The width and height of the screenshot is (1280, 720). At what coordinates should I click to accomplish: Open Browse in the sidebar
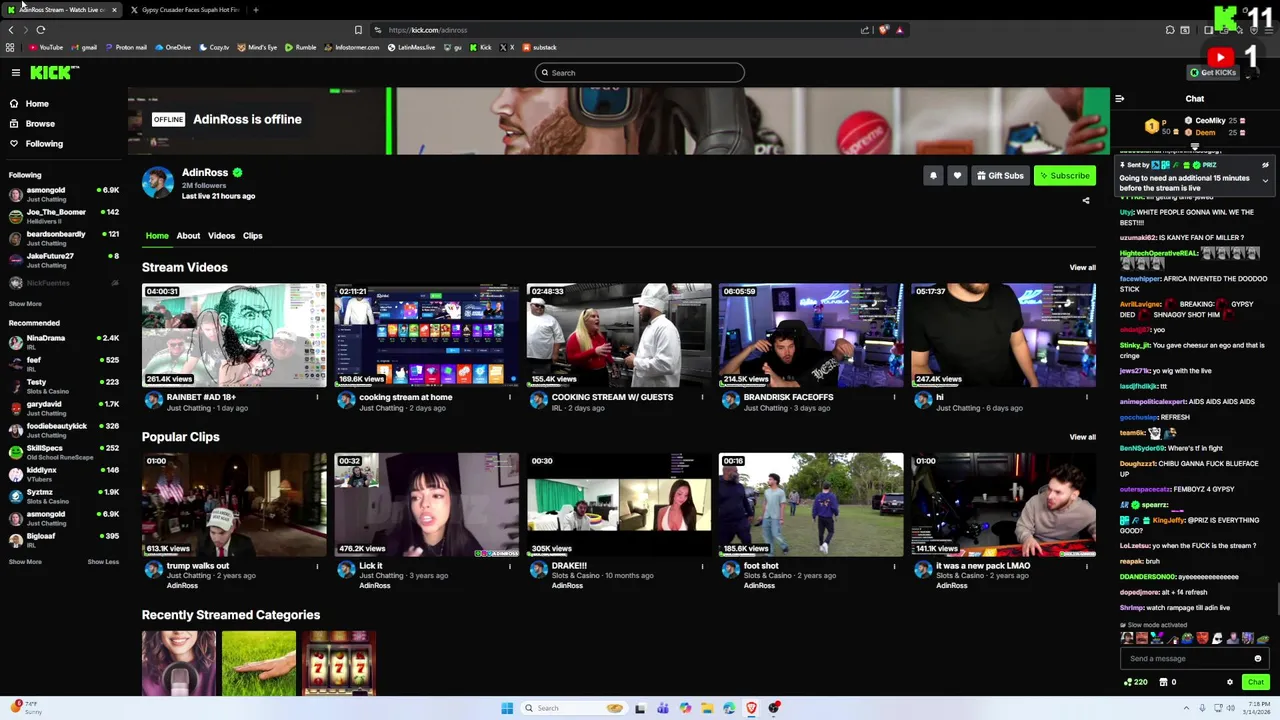pos(40,124)
